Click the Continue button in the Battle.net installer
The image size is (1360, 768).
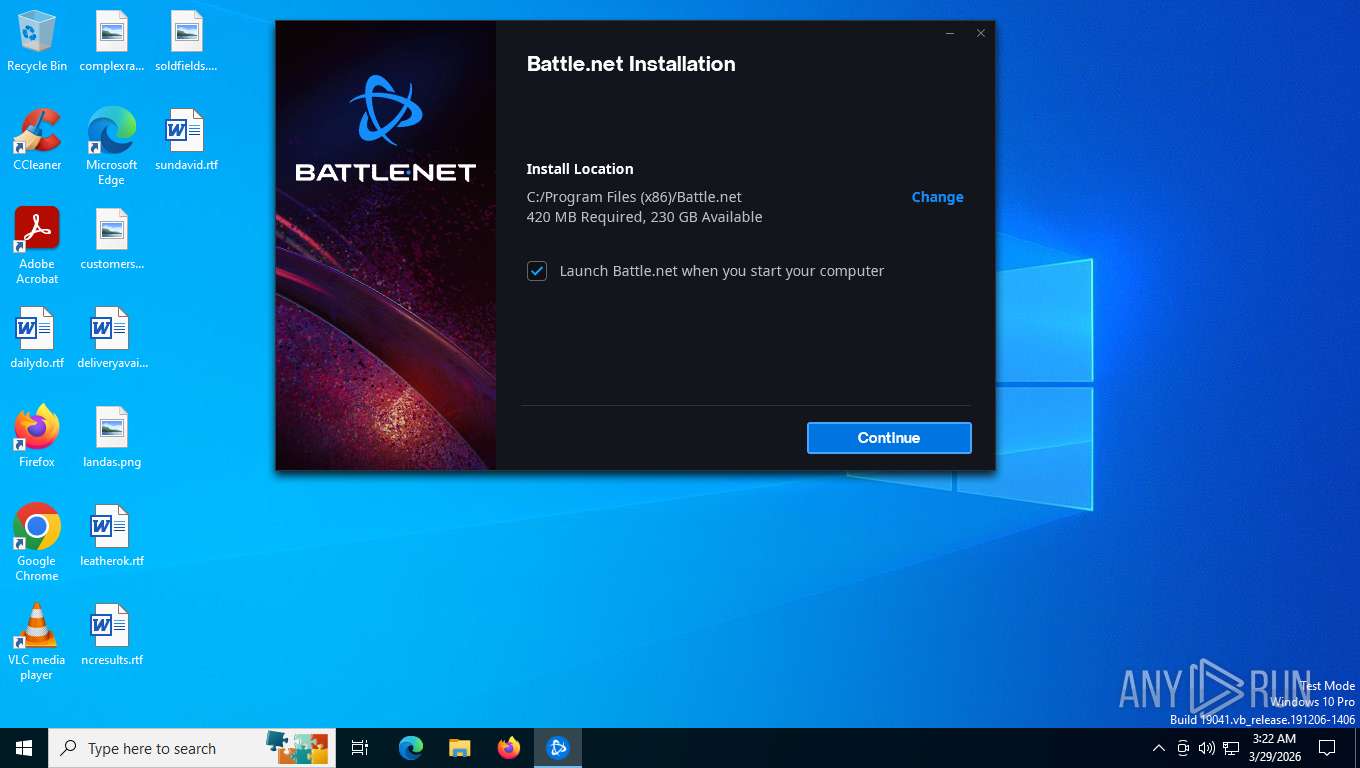(x=889, y=438)
